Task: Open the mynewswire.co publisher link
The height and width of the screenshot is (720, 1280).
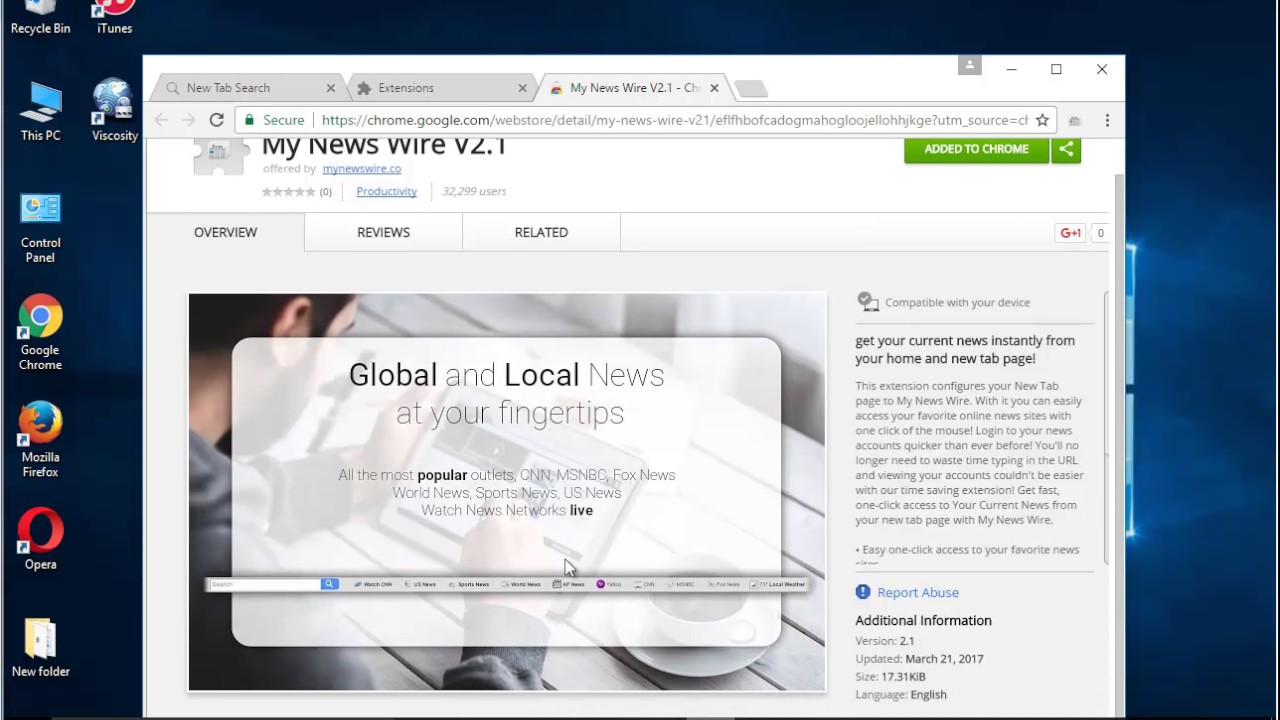Action: pos(362,169)
